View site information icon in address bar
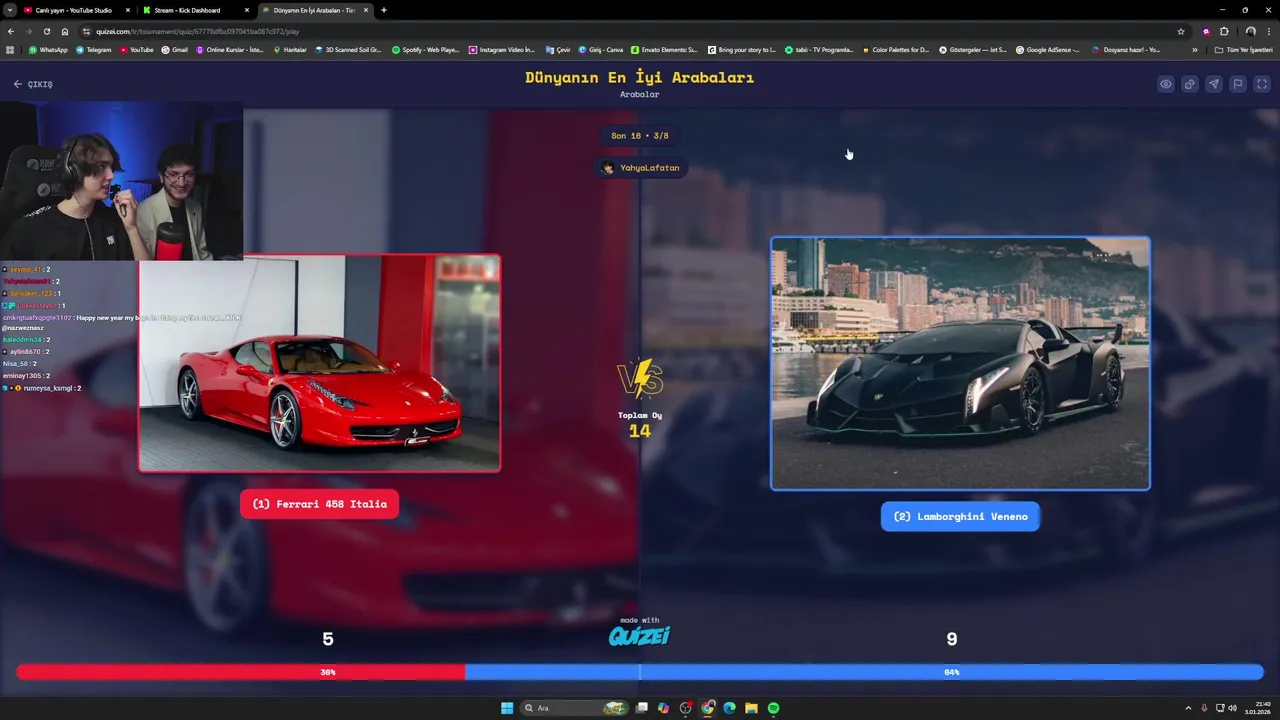 tap(87, 31)
